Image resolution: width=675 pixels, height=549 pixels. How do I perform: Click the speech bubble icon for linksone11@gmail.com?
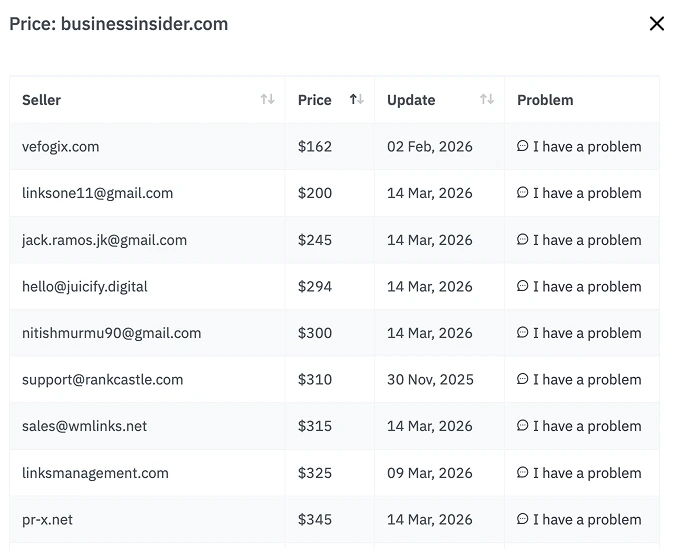pyautogui.click(x=523, y=193)
